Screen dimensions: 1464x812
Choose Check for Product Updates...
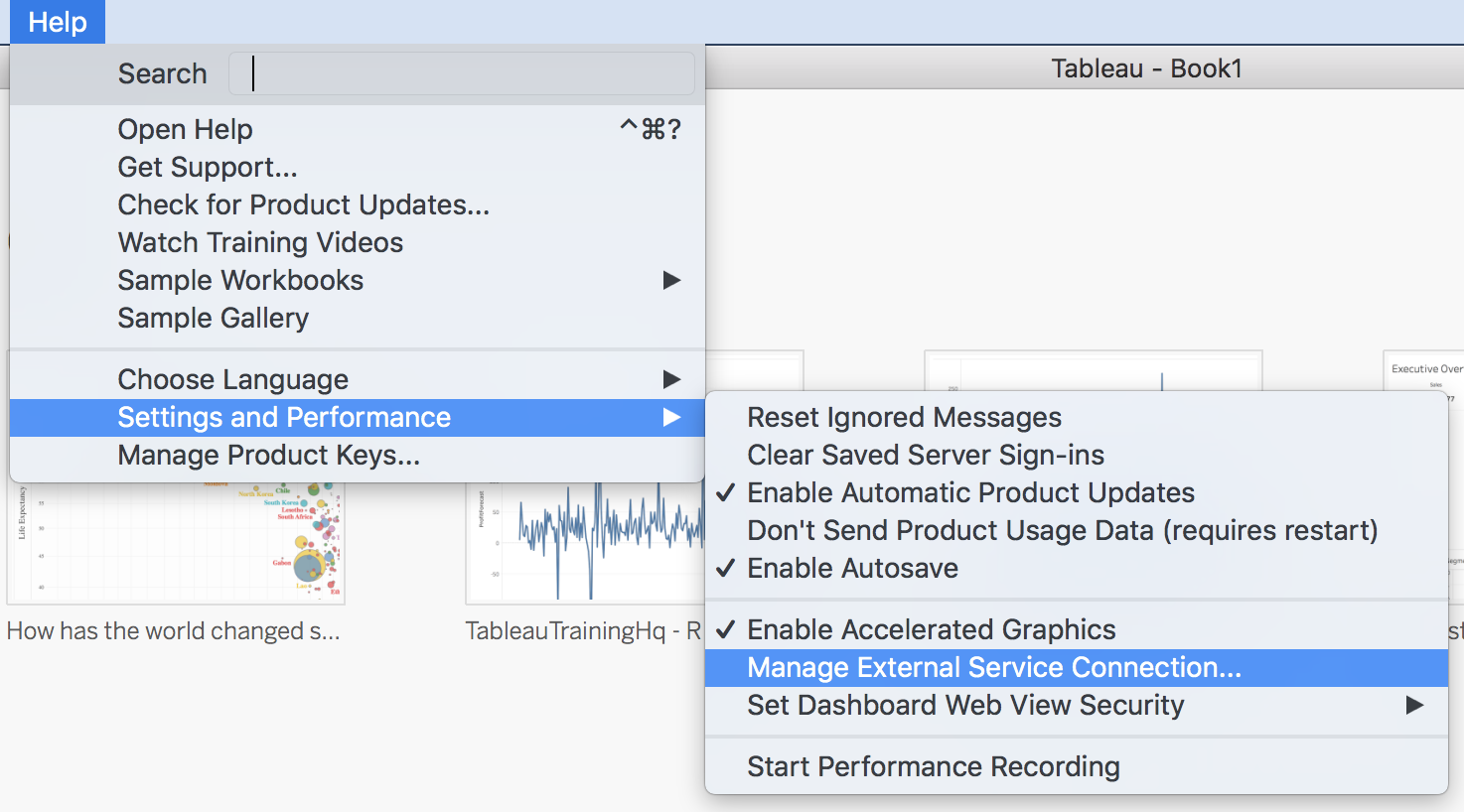pyautogui.click(x=303, y=204)
